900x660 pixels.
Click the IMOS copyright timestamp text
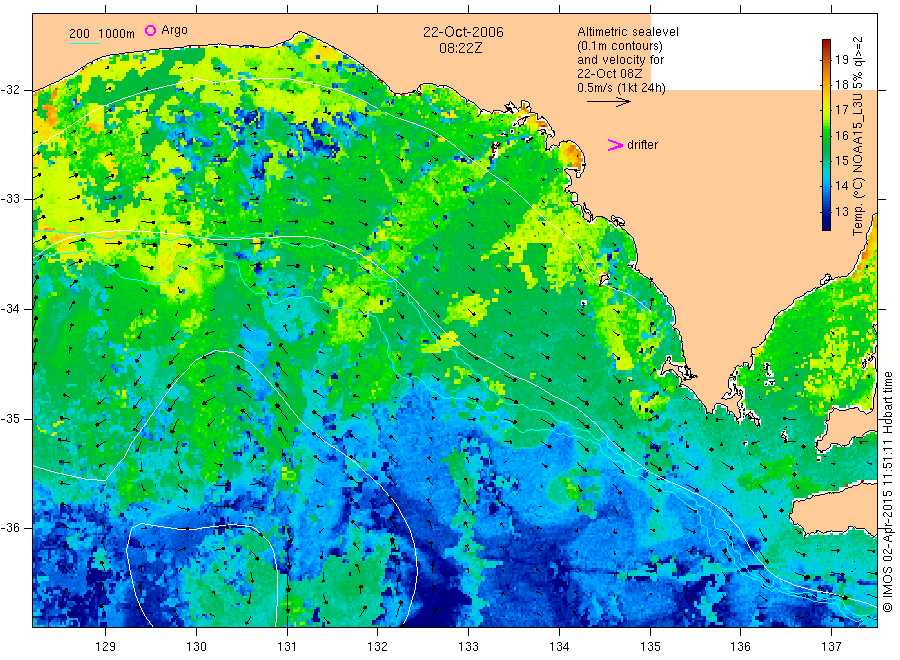point(888,492)
